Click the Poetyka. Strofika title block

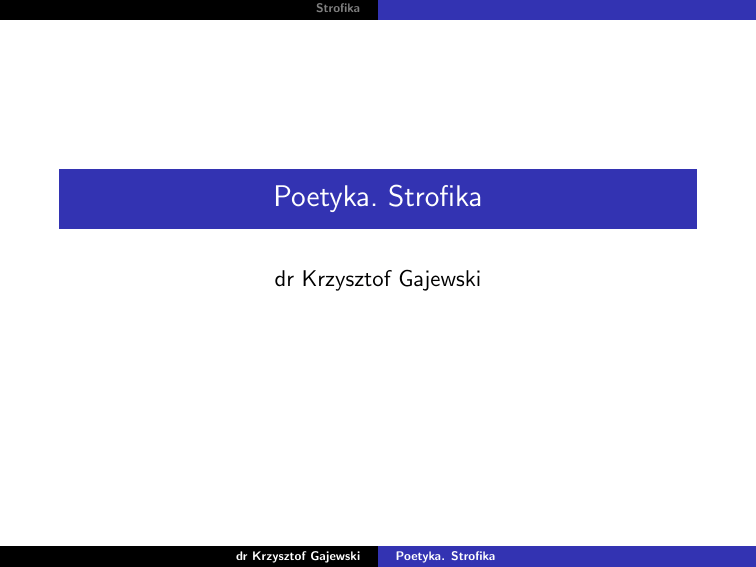pyautogui.click(x=377, y=199)
